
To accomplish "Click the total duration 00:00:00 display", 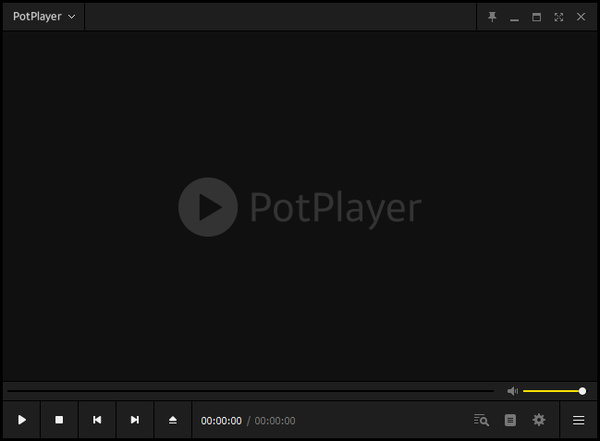I will pos(275,421).
